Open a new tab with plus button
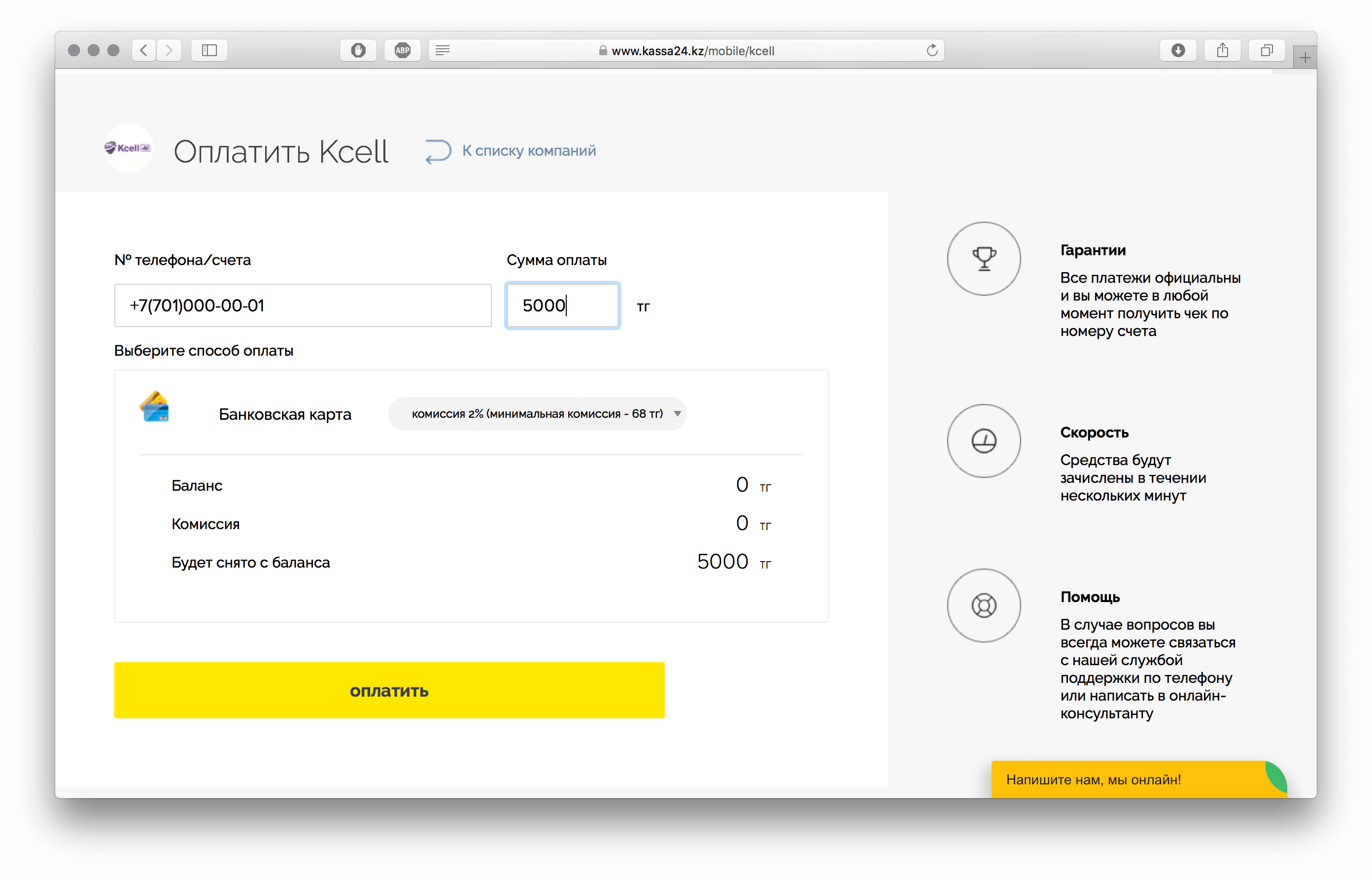Viewport: 1372px width, 877px height. pos(1305,57)
